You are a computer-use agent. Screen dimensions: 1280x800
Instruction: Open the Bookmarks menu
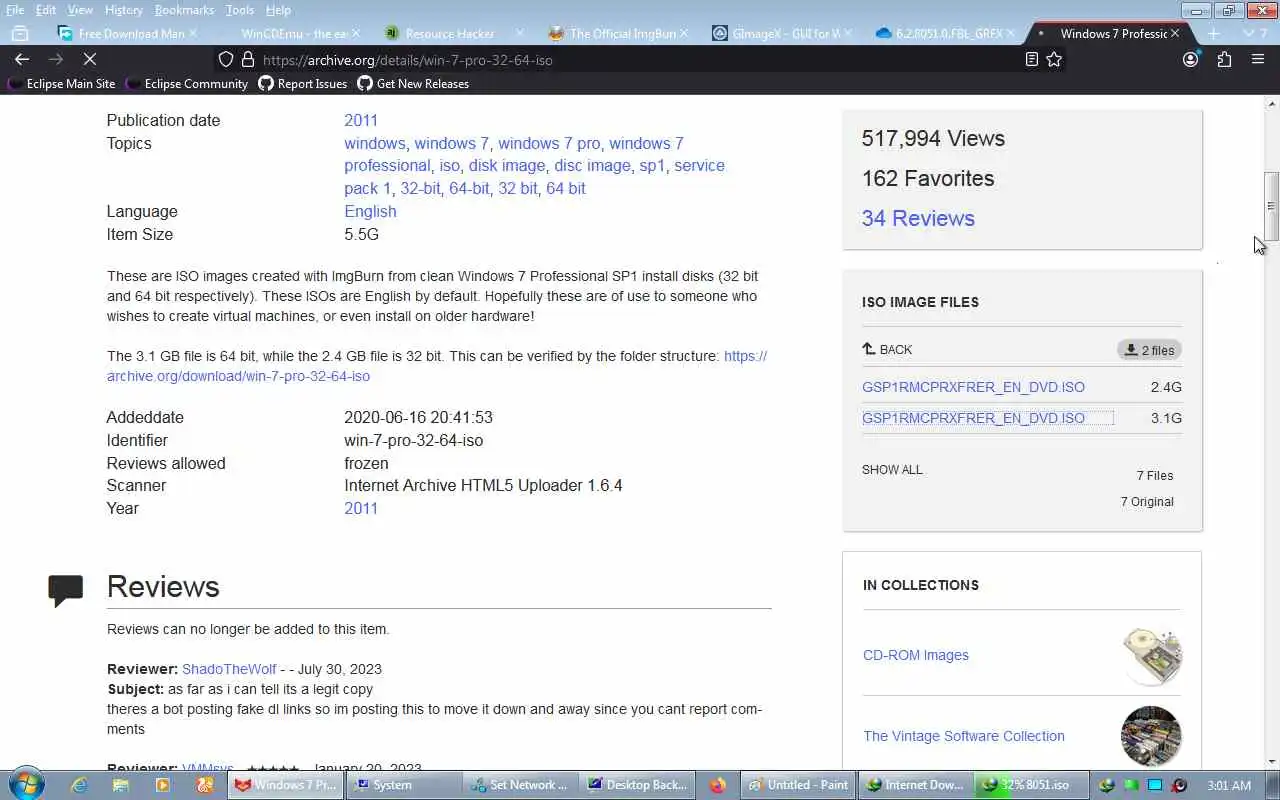[184, 10]
